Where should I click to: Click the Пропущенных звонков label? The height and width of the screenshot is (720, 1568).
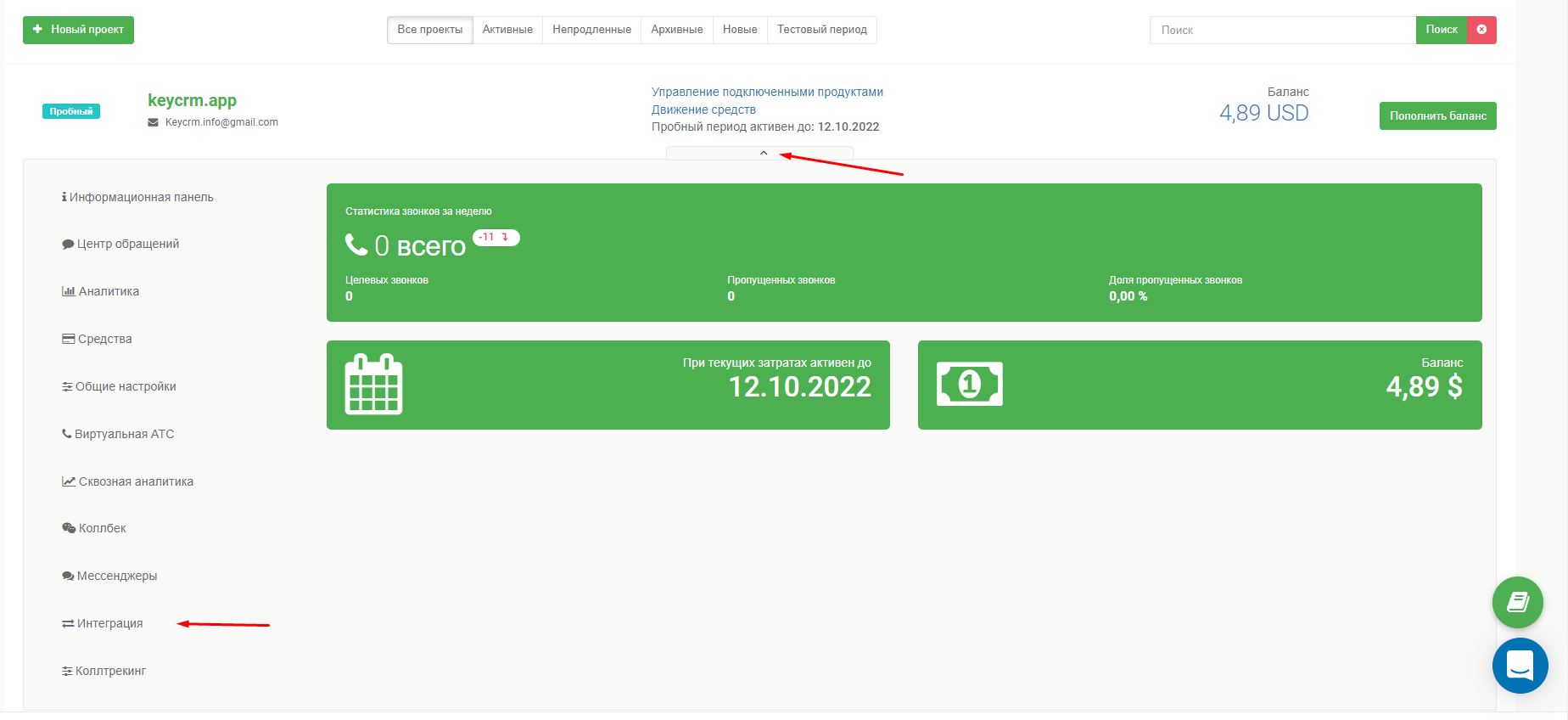tap(781, 280)
